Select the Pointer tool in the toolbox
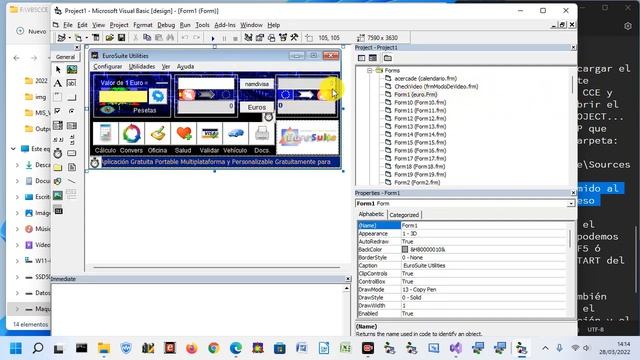This screenshot has width=640, height=360. pos(58,70)
